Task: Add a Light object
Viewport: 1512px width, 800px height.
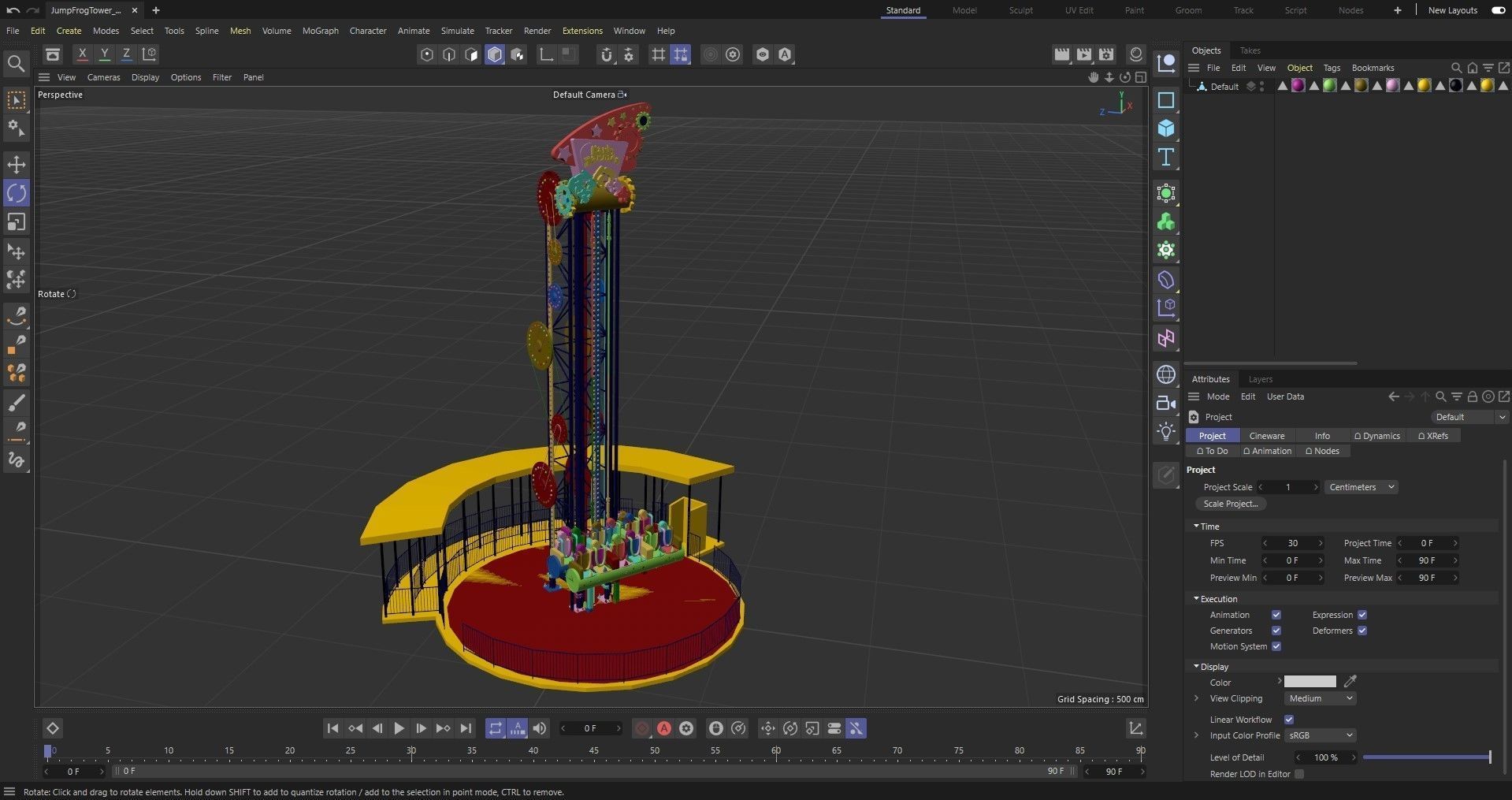Action: pos(1166,431)
